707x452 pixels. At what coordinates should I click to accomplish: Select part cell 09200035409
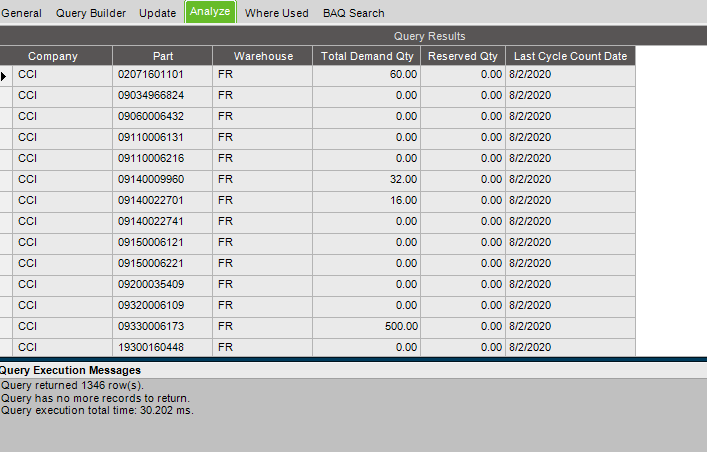tap(163, 284)
